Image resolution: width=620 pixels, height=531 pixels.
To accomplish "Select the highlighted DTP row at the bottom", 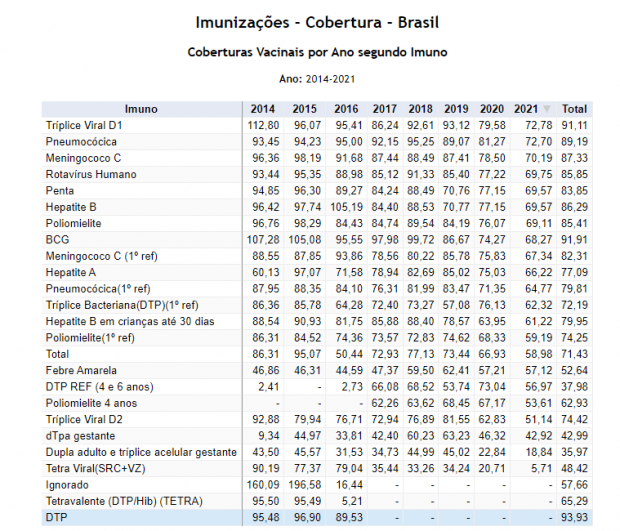I will 56,516.
